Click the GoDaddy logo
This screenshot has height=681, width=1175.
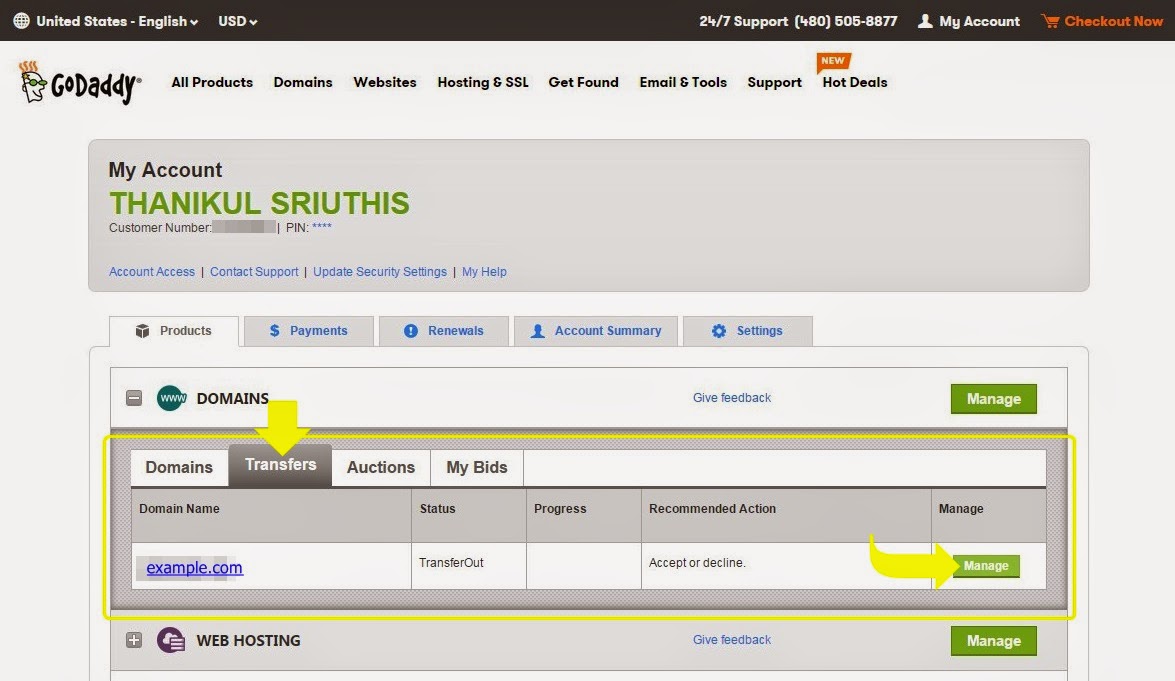(79, 83)
